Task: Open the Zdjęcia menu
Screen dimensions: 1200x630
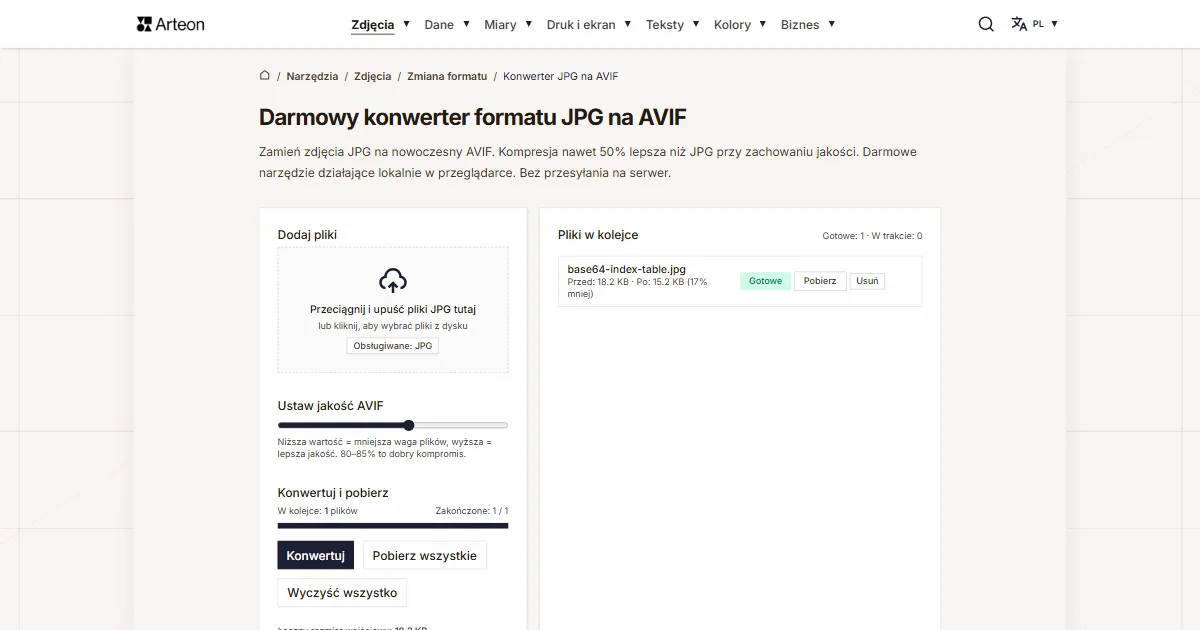Action: click(373, 24)
